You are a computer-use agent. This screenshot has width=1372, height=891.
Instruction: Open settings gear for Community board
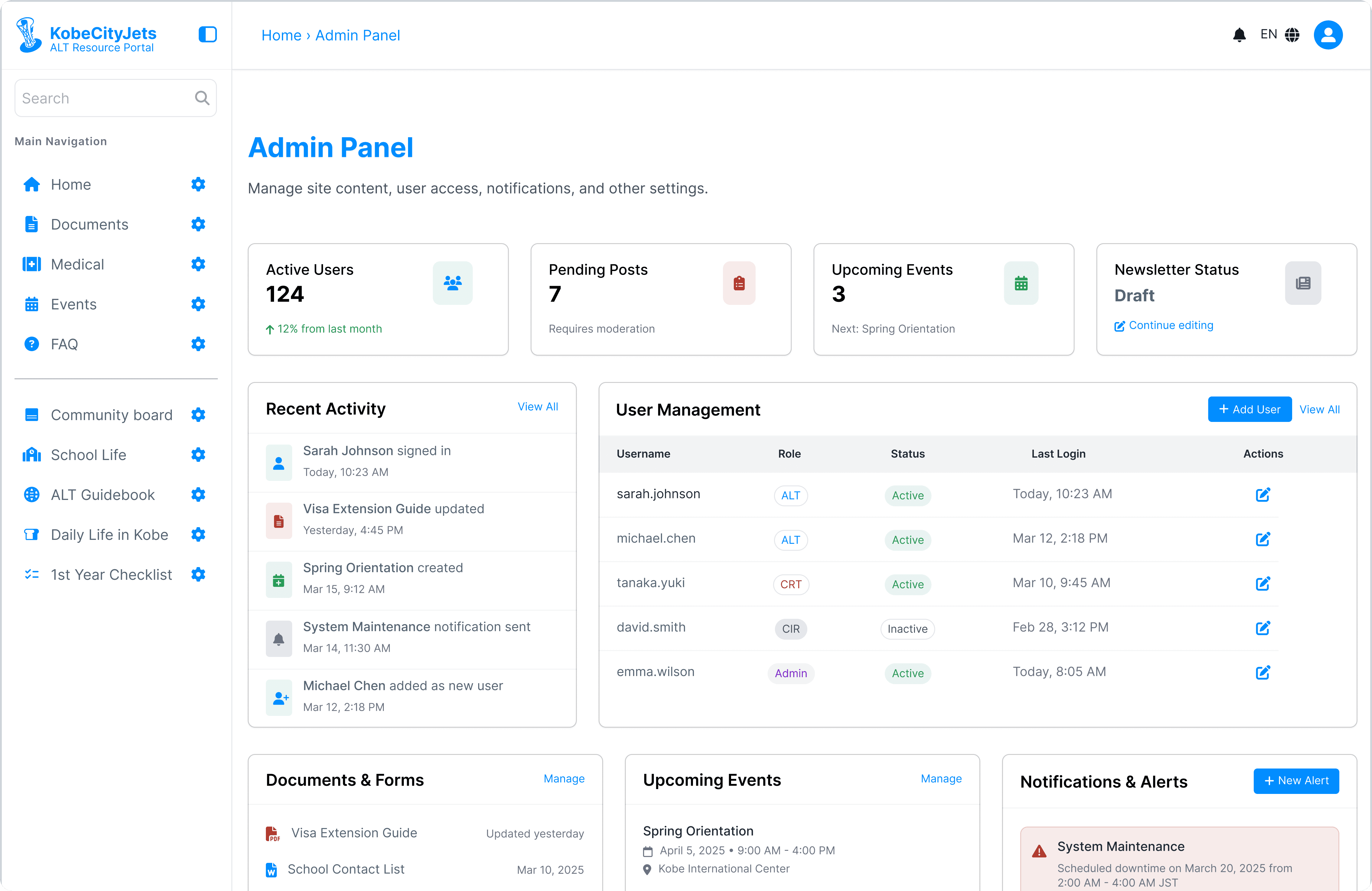pyautogui.click(x=198, y=415)
